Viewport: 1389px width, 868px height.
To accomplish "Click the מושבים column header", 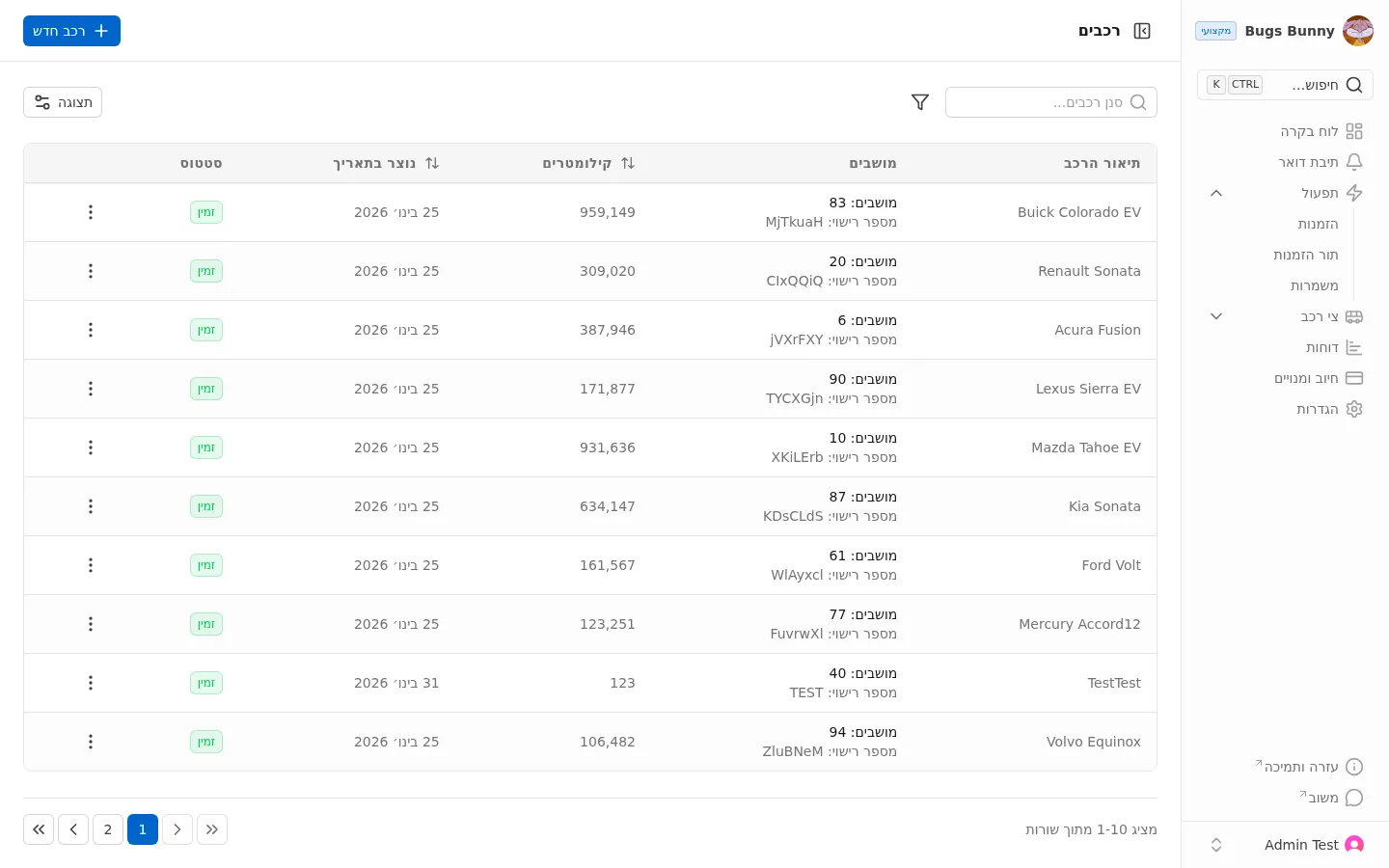I will (x=873, y=163).
